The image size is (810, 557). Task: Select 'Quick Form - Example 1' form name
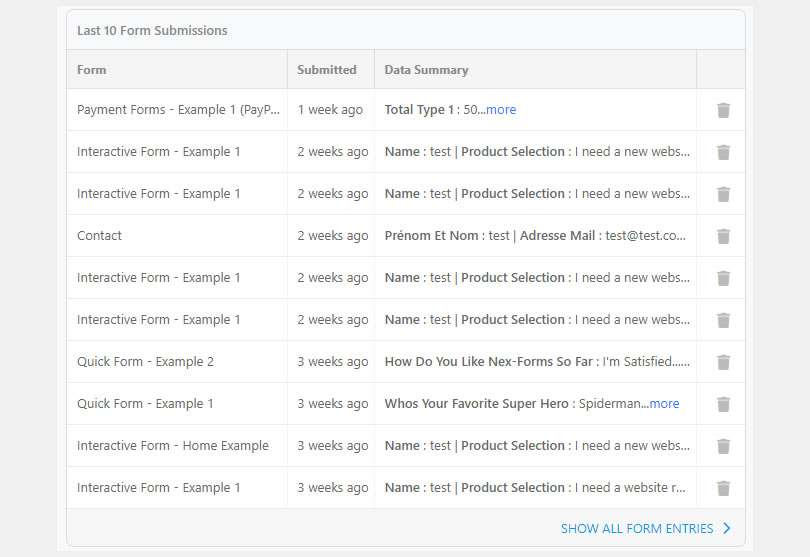click(145, 404)
